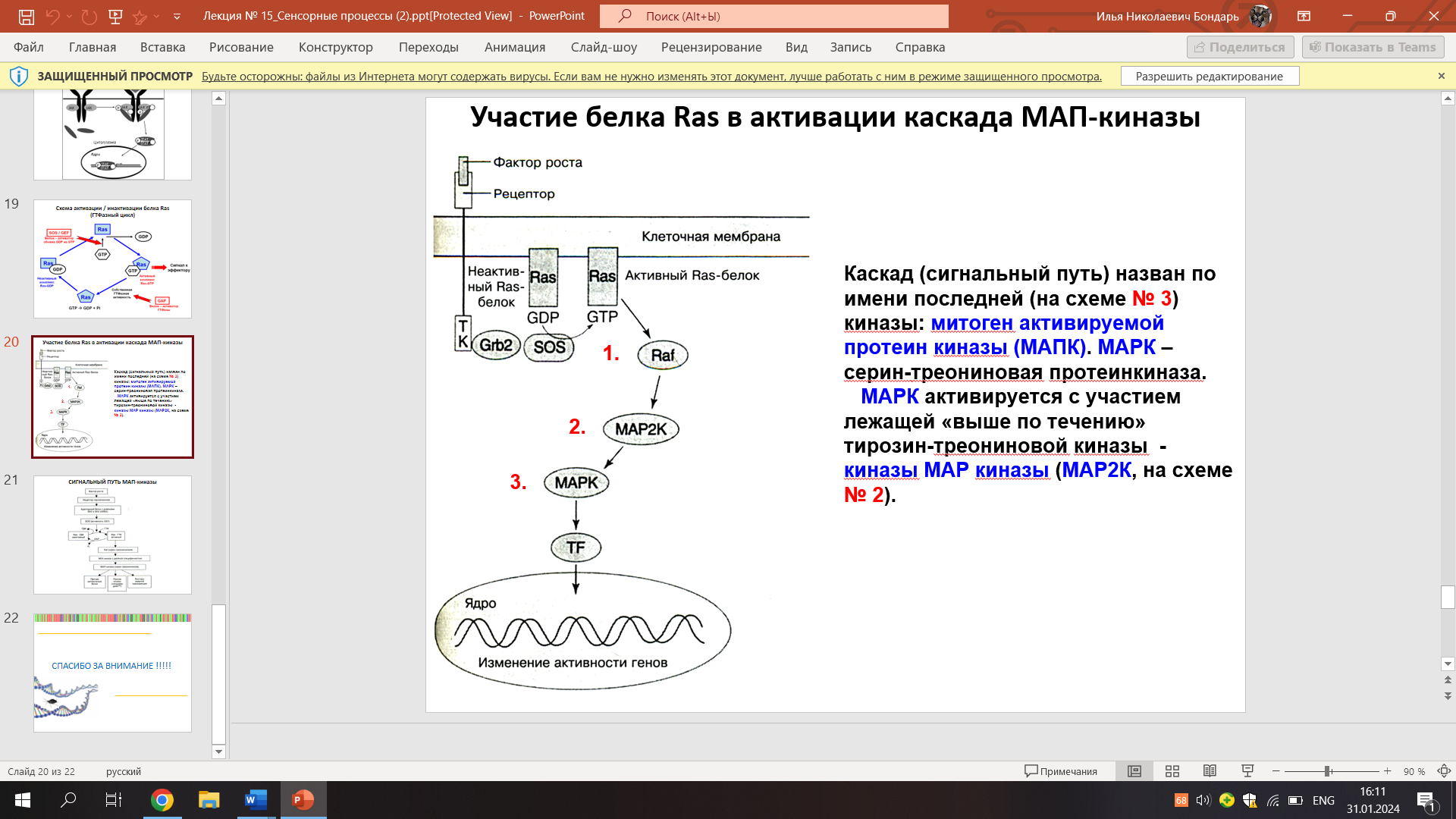Start slideshow from beginning via Quick Access icon
The image size is (1456, 819).
click(115, 16)
